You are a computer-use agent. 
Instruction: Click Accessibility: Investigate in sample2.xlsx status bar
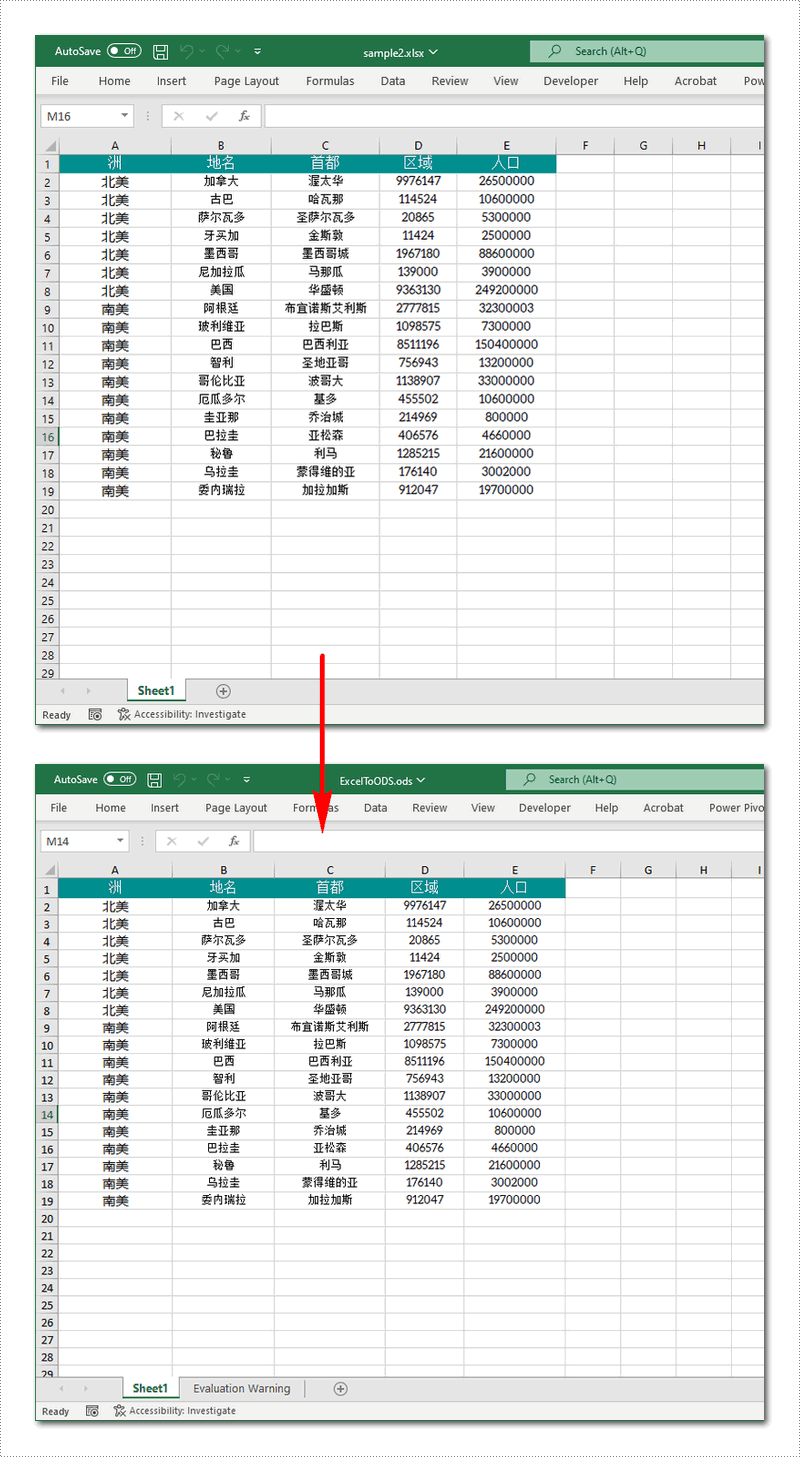[x=181, y=714]
